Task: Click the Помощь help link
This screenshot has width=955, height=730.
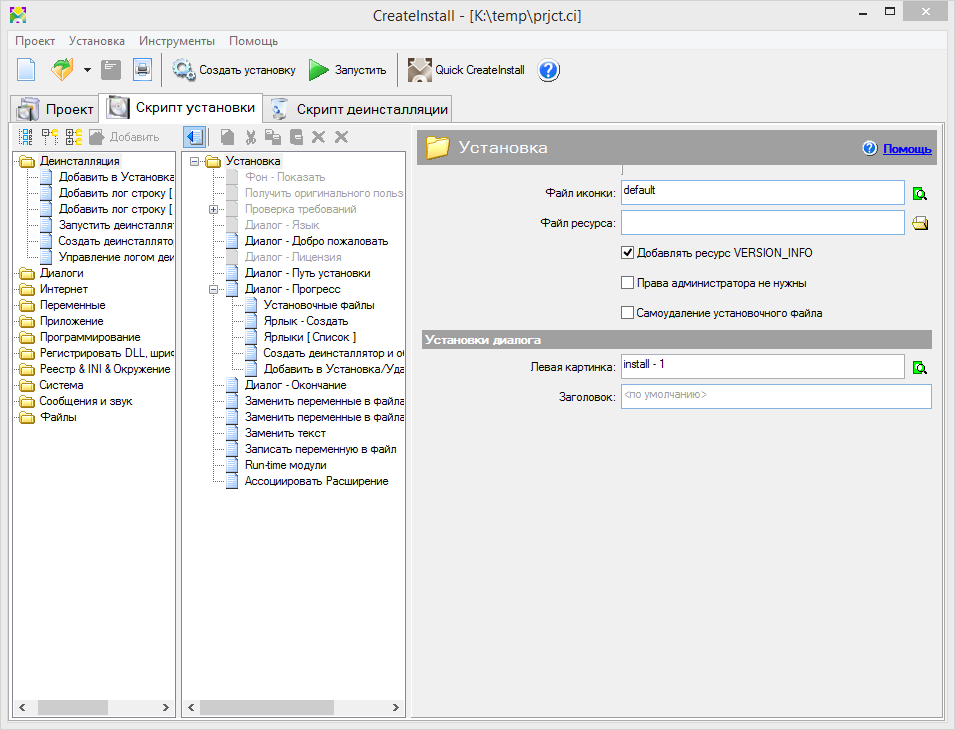Action: pyautogui.click(x=906, y=149)
